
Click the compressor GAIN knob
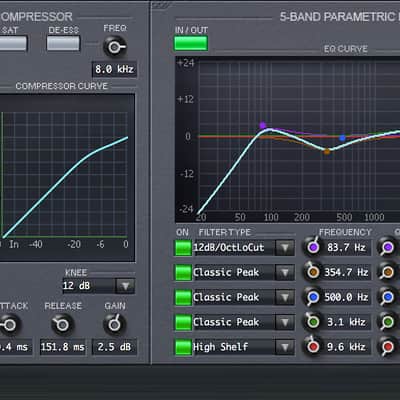(x=114, y=325)
